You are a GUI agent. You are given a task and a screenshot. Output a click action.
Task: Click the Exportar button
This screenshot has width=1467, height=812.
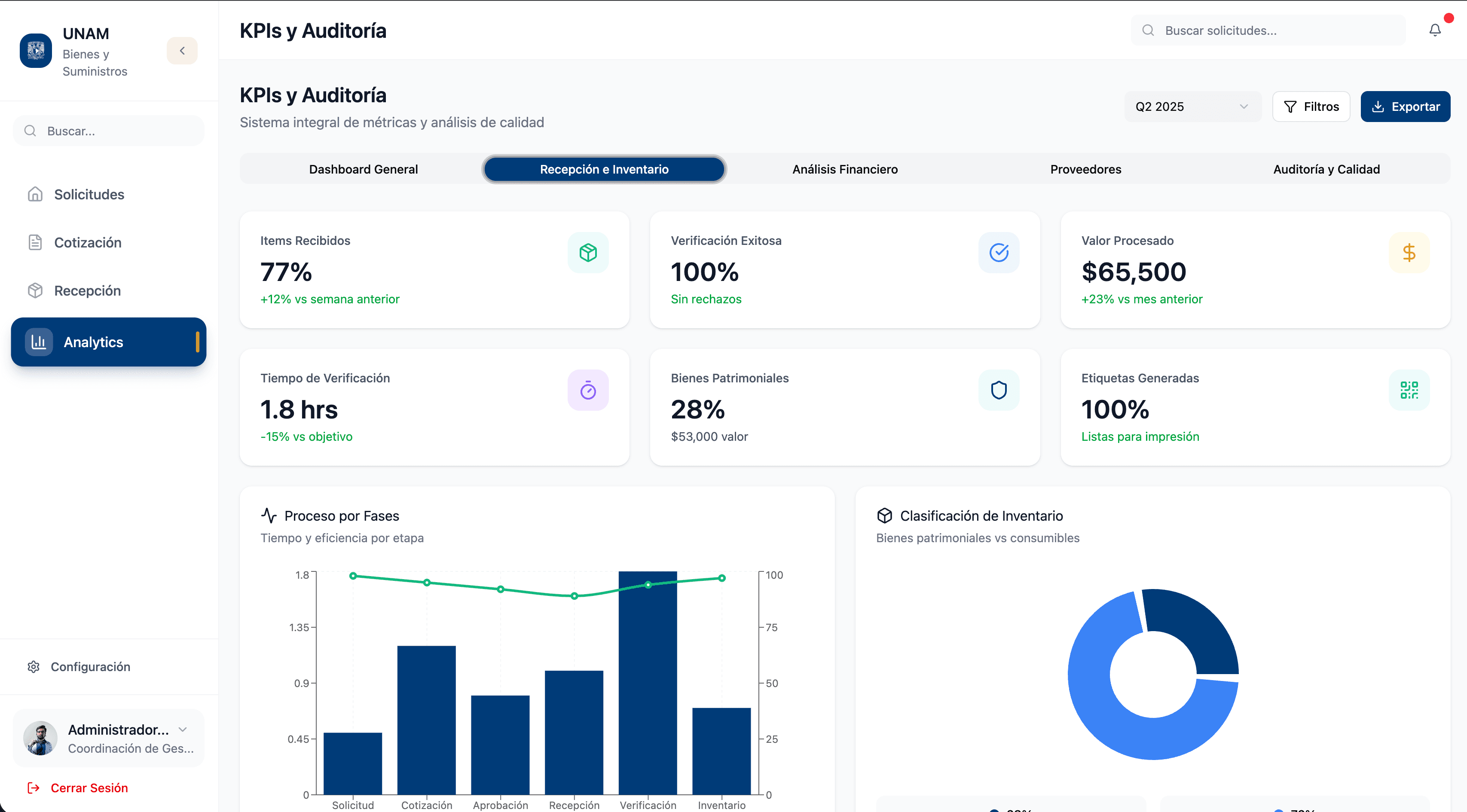(1405, 107)
